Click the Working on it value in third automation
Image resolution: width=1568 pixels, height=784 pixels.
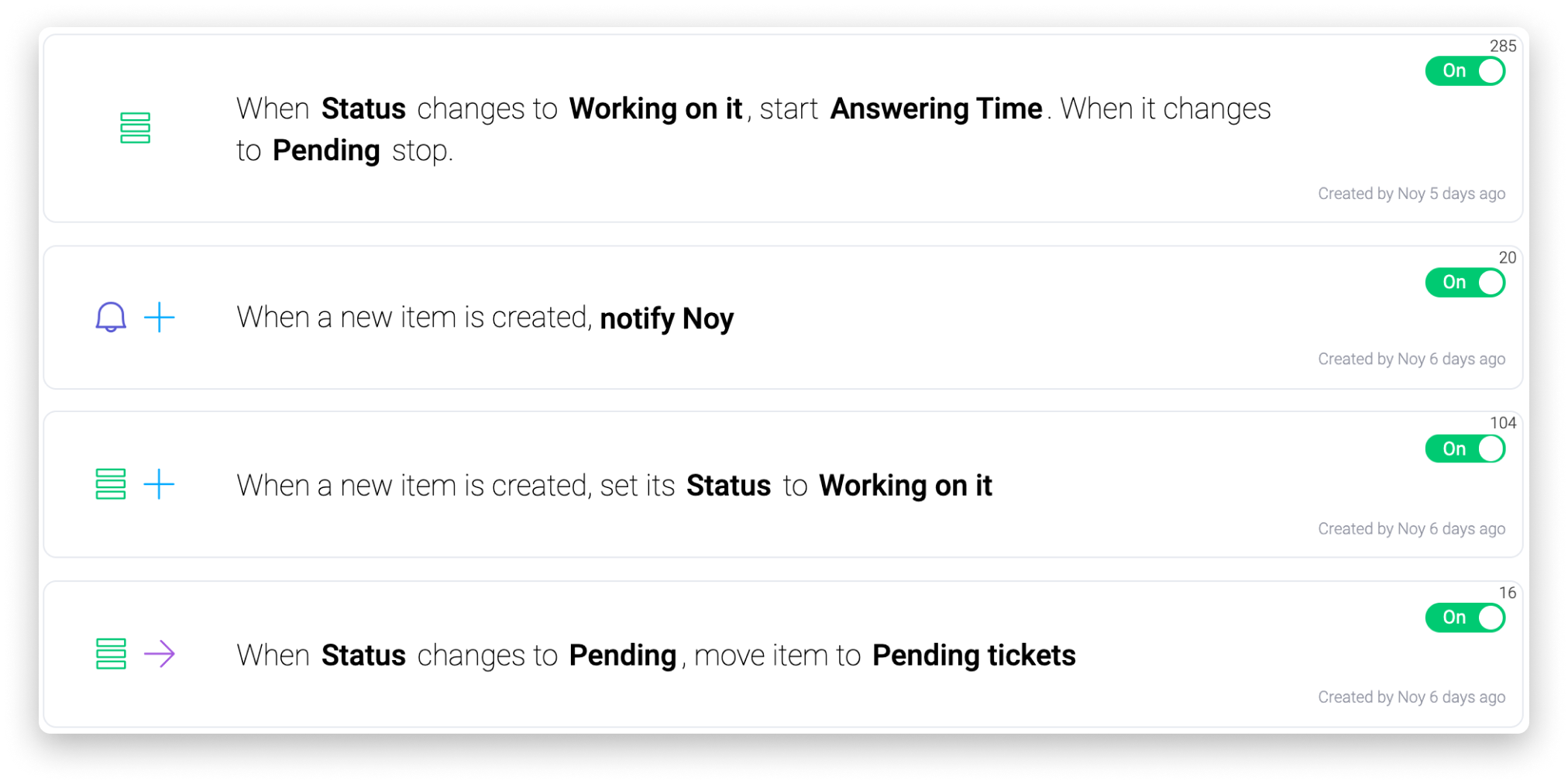[x=906, y=486]
